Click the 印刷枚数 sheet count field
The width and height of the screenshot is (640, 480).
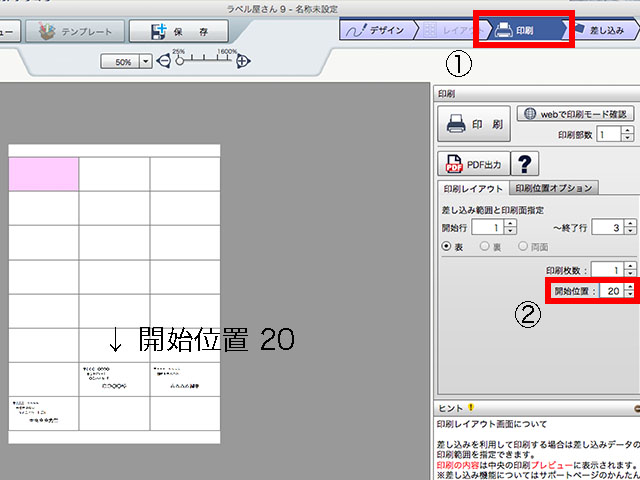click(607, 270)
